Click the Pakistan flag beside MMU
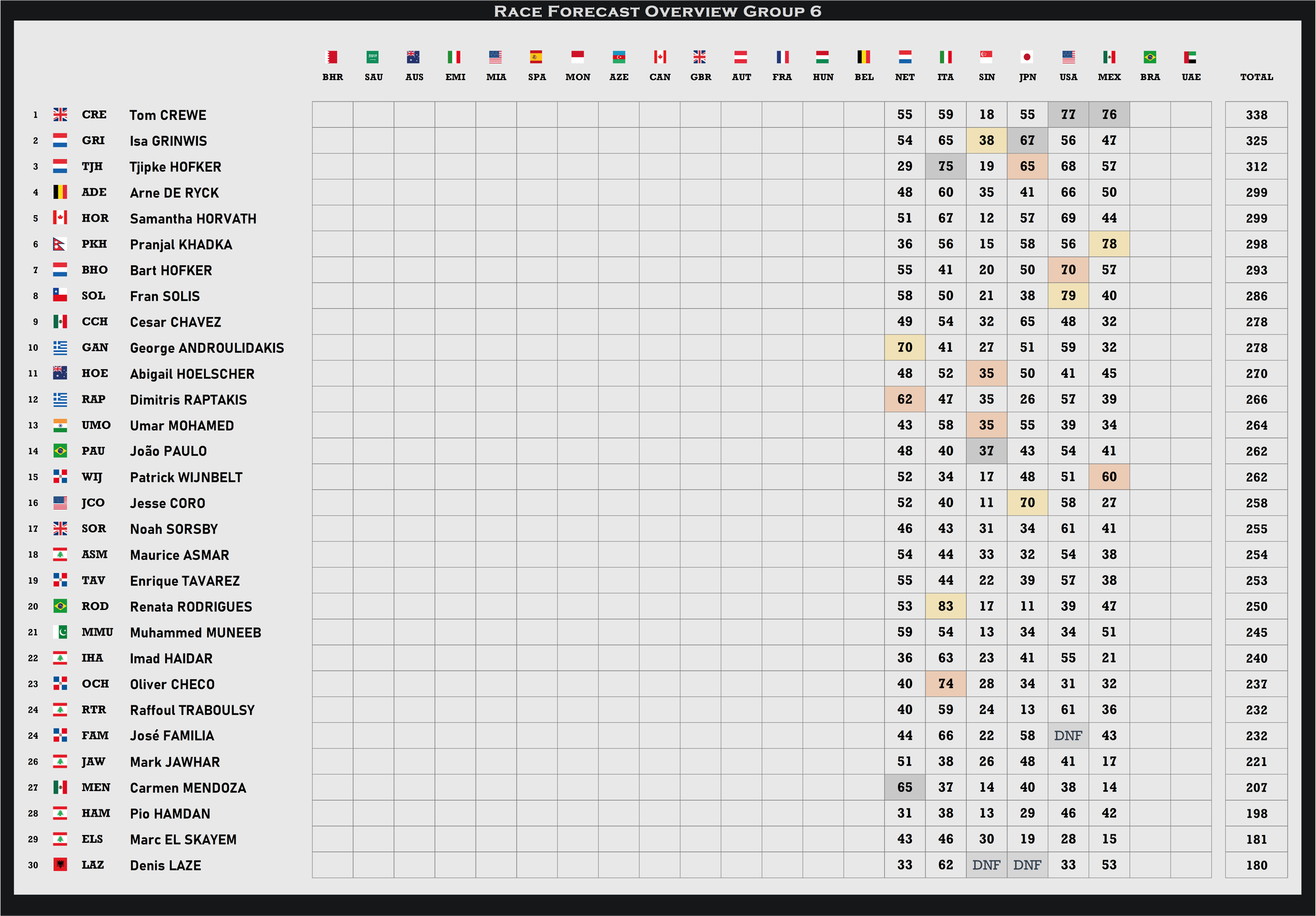 [60, 632]
